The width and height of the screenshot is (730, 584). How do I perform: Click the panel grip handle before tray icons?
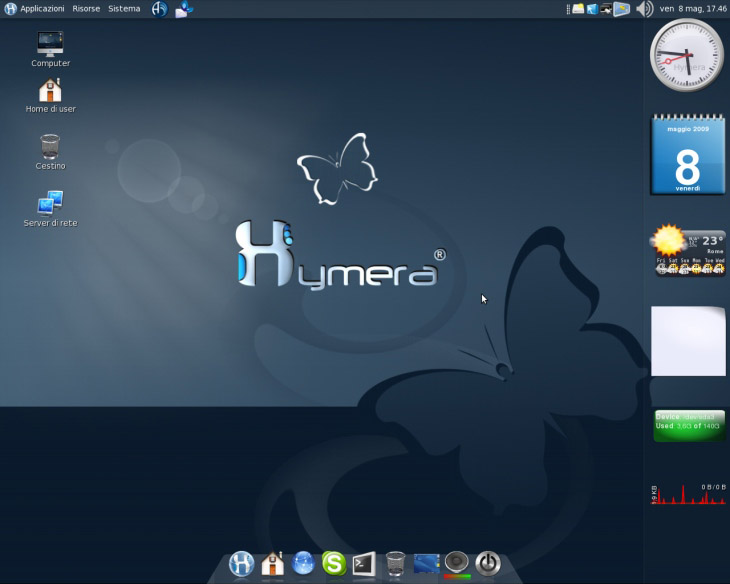(568, 9)
